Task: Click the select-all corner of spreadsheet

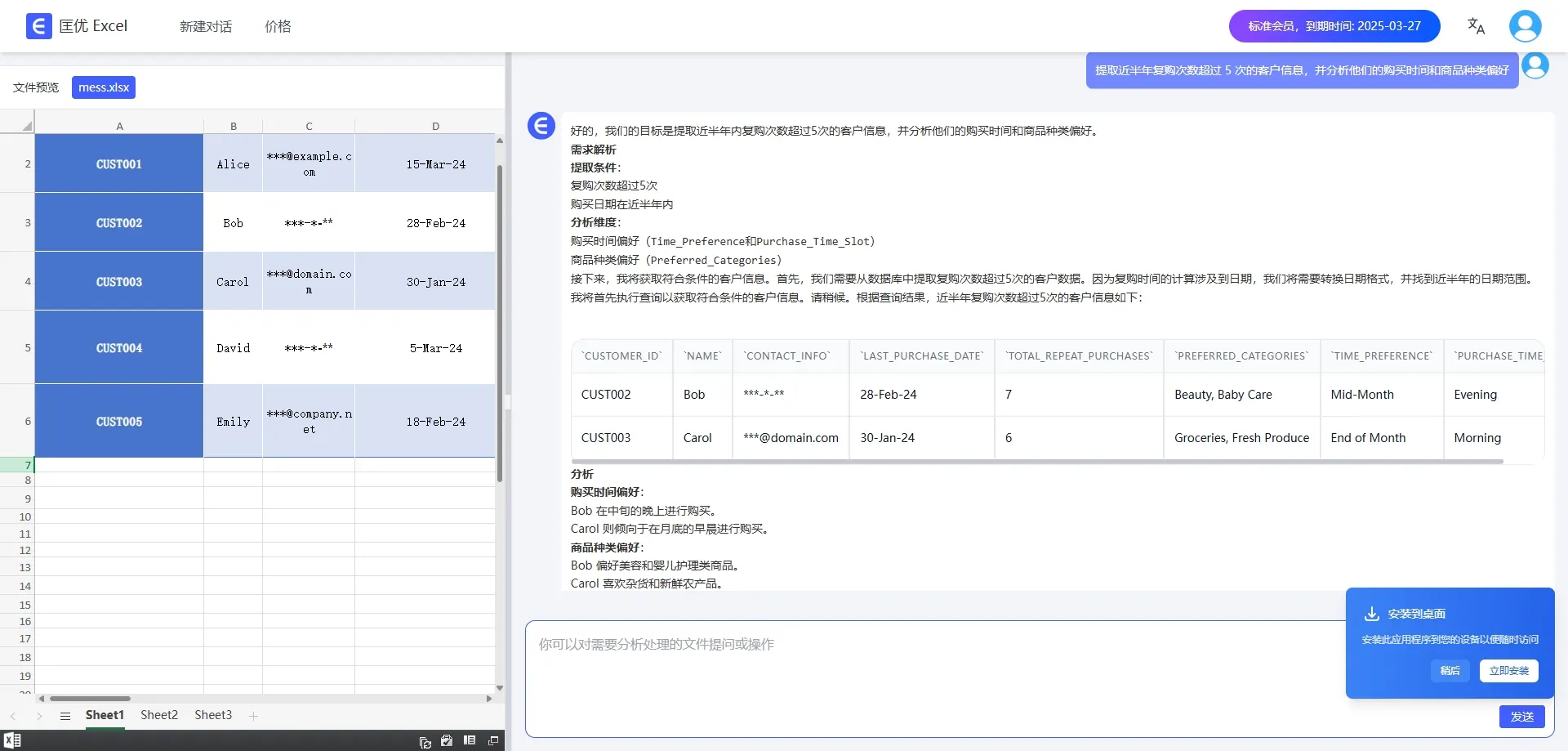Action: (x=17, y=125)
